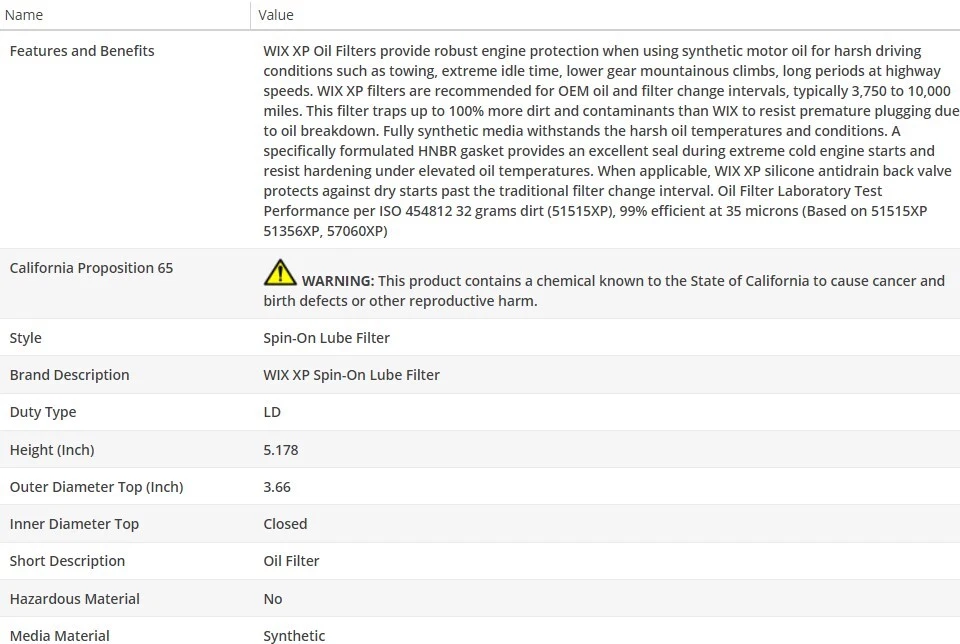Click the Height (Inch) label

coord(52,450)
